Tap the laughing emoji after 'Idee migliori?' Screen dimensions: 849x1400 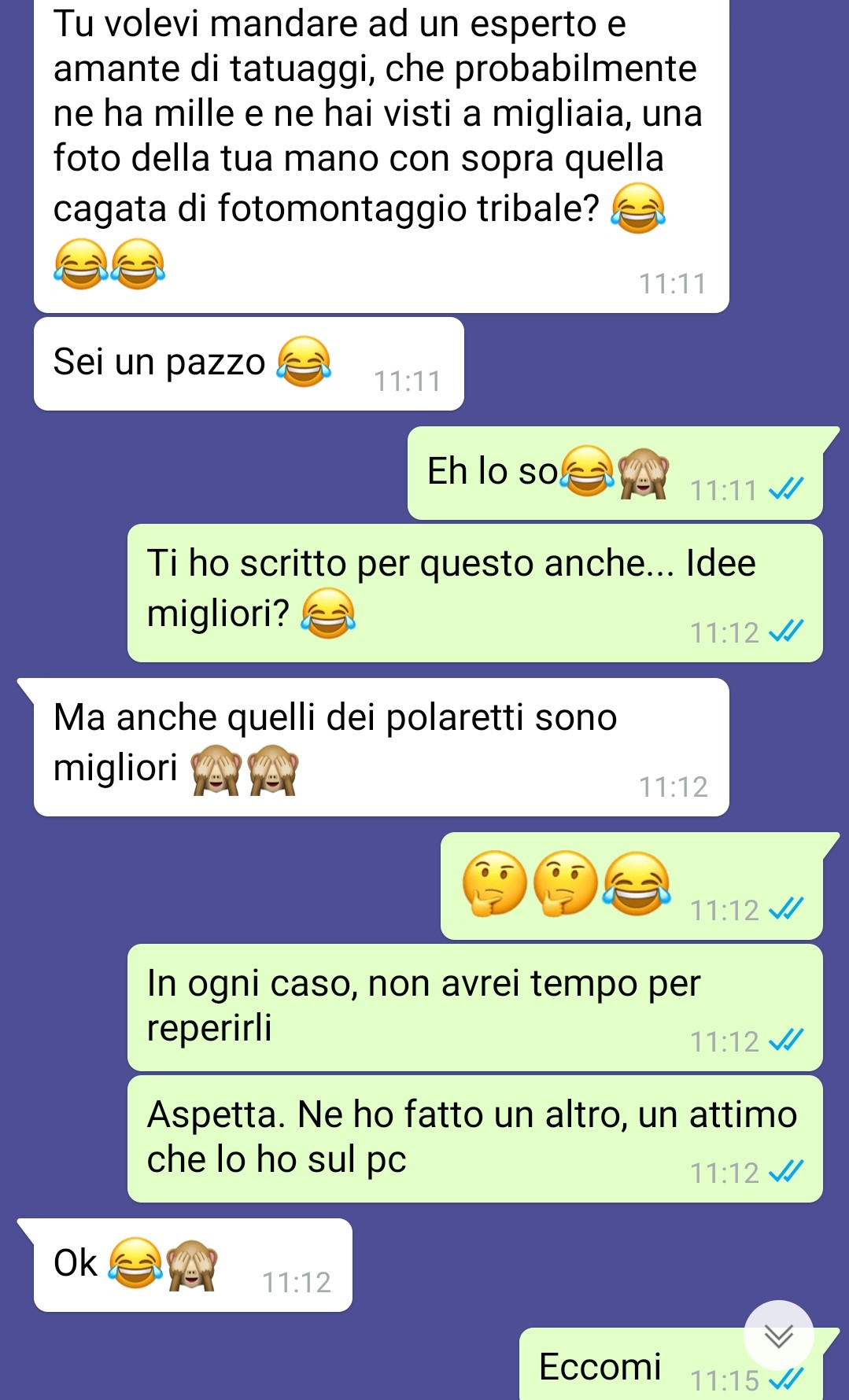pyautogui.click(x=329, y=613)
